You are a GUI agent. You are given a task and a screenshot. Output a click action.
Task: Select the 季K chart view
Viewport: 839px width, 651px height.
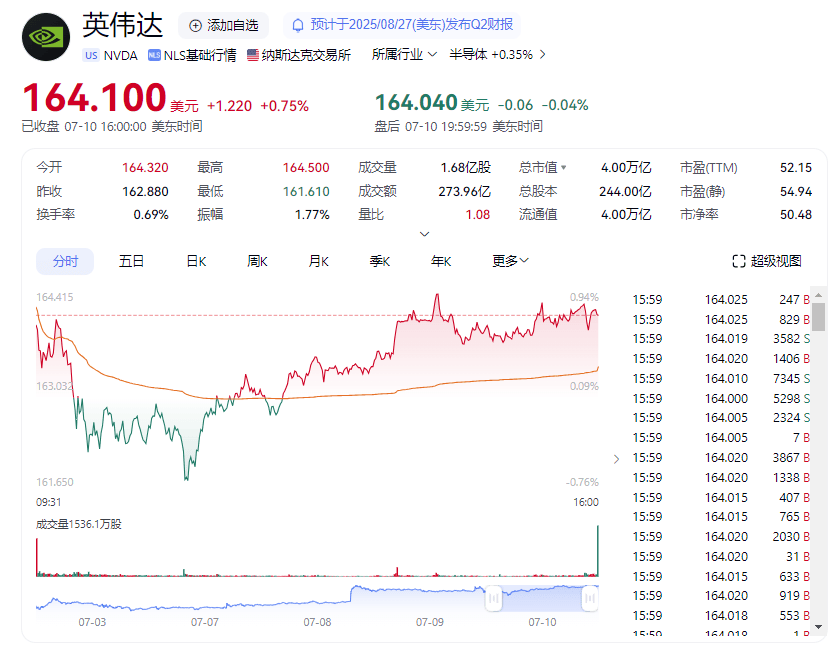378,260
